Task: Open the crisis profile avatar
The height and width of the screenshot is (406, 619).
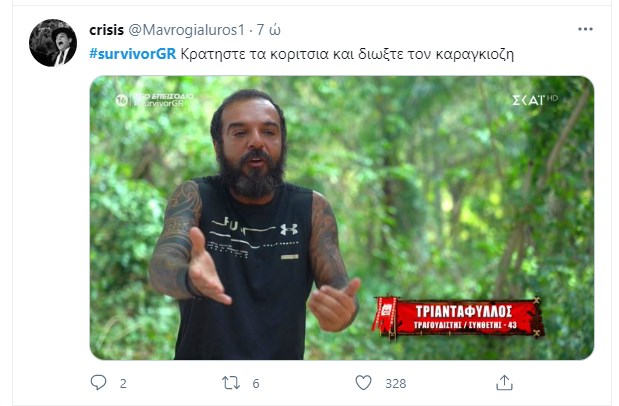Action: point(53,43)
